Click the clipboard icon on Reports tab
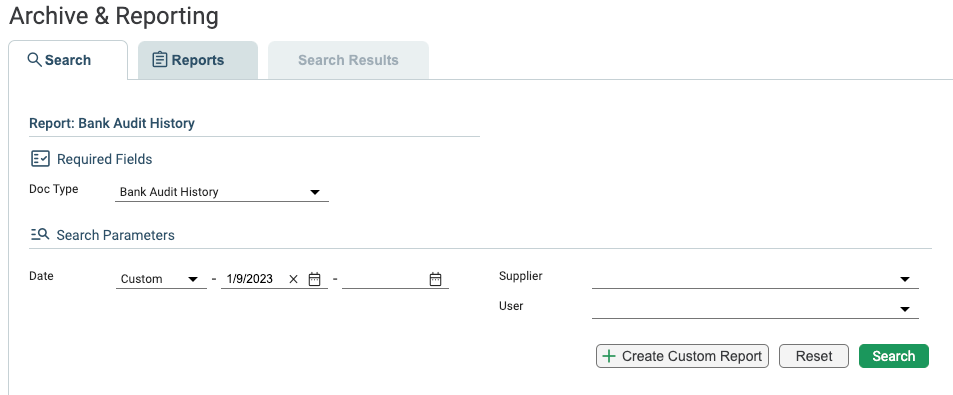The width and height of the screenshot is (953, 395). pyautogui.click(x=159, y=60)
